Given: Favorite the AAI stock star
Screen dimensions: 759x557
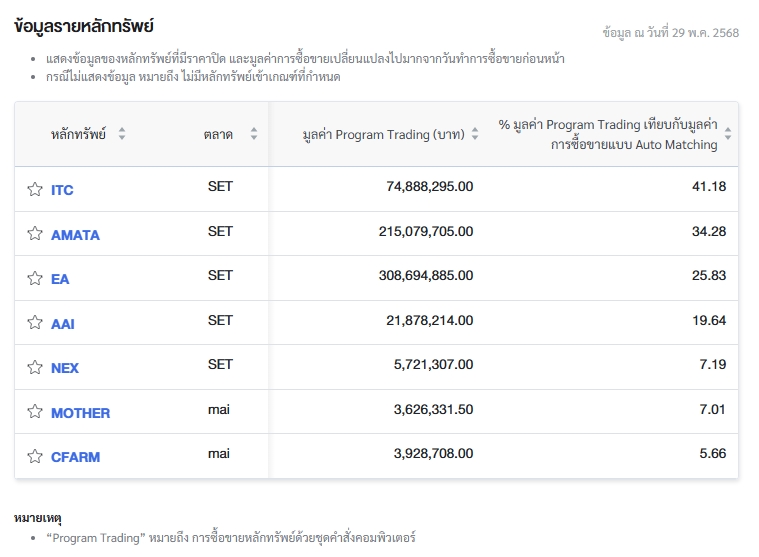Looking at the screenshot, I should 35,323.
